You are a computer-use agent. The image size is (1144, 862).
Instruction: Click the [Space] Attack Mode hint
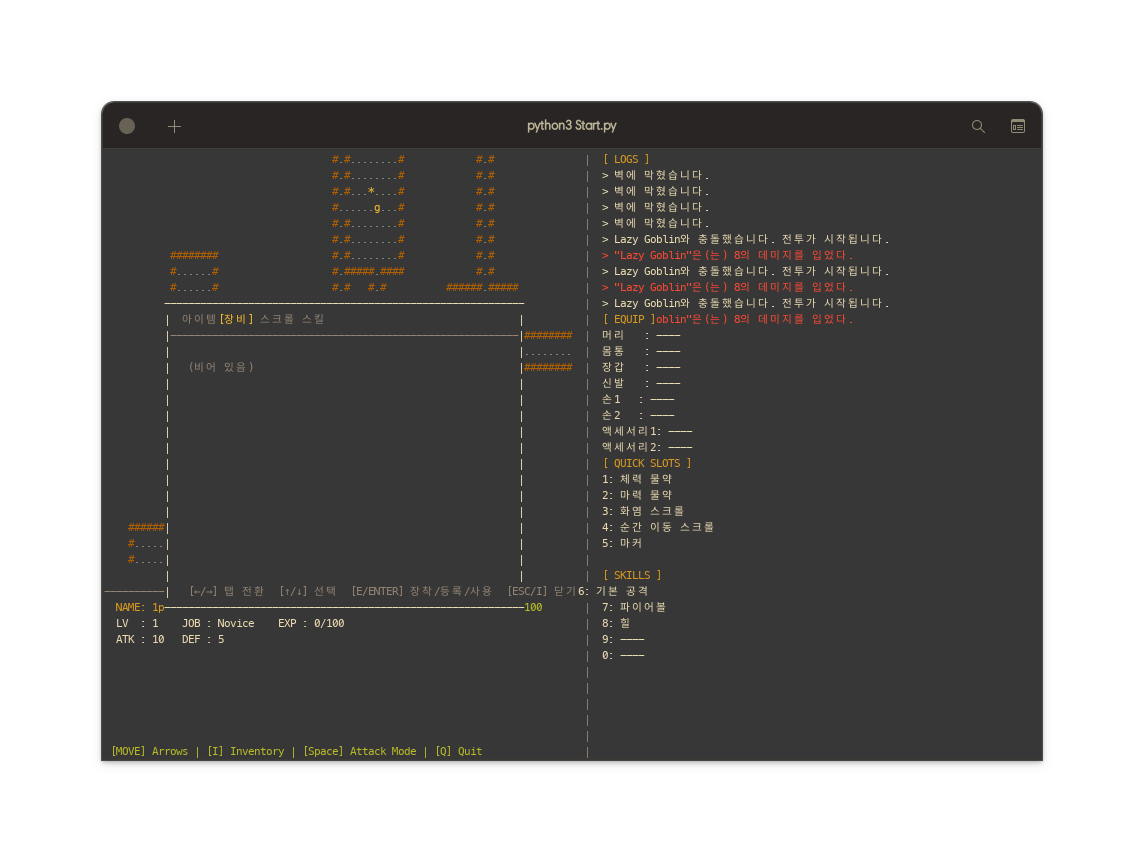(x=359, y=751)
